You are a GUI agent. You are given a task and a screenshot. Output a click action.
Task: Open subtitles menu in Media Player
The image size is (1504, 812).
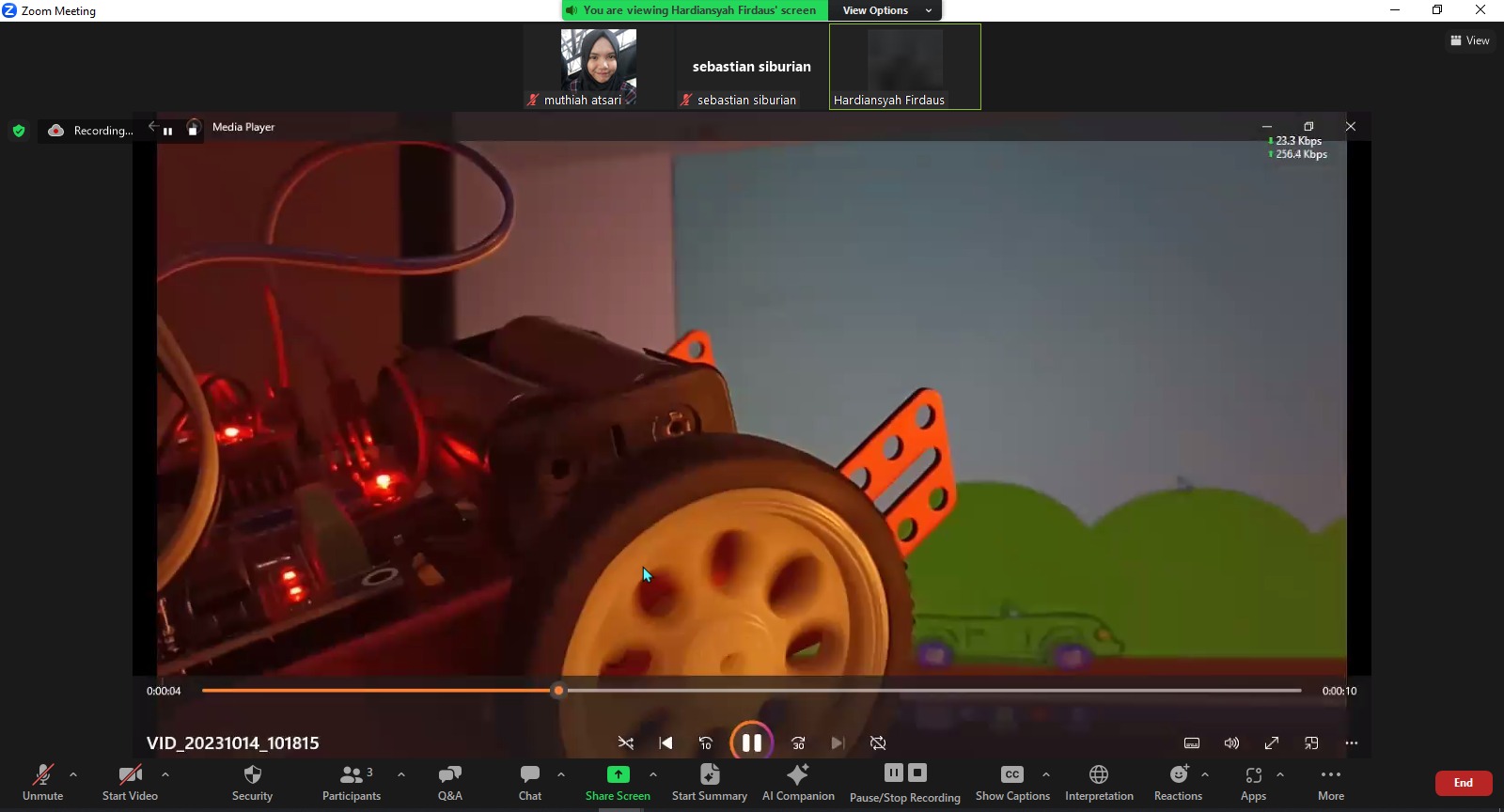coord(1192,743)
